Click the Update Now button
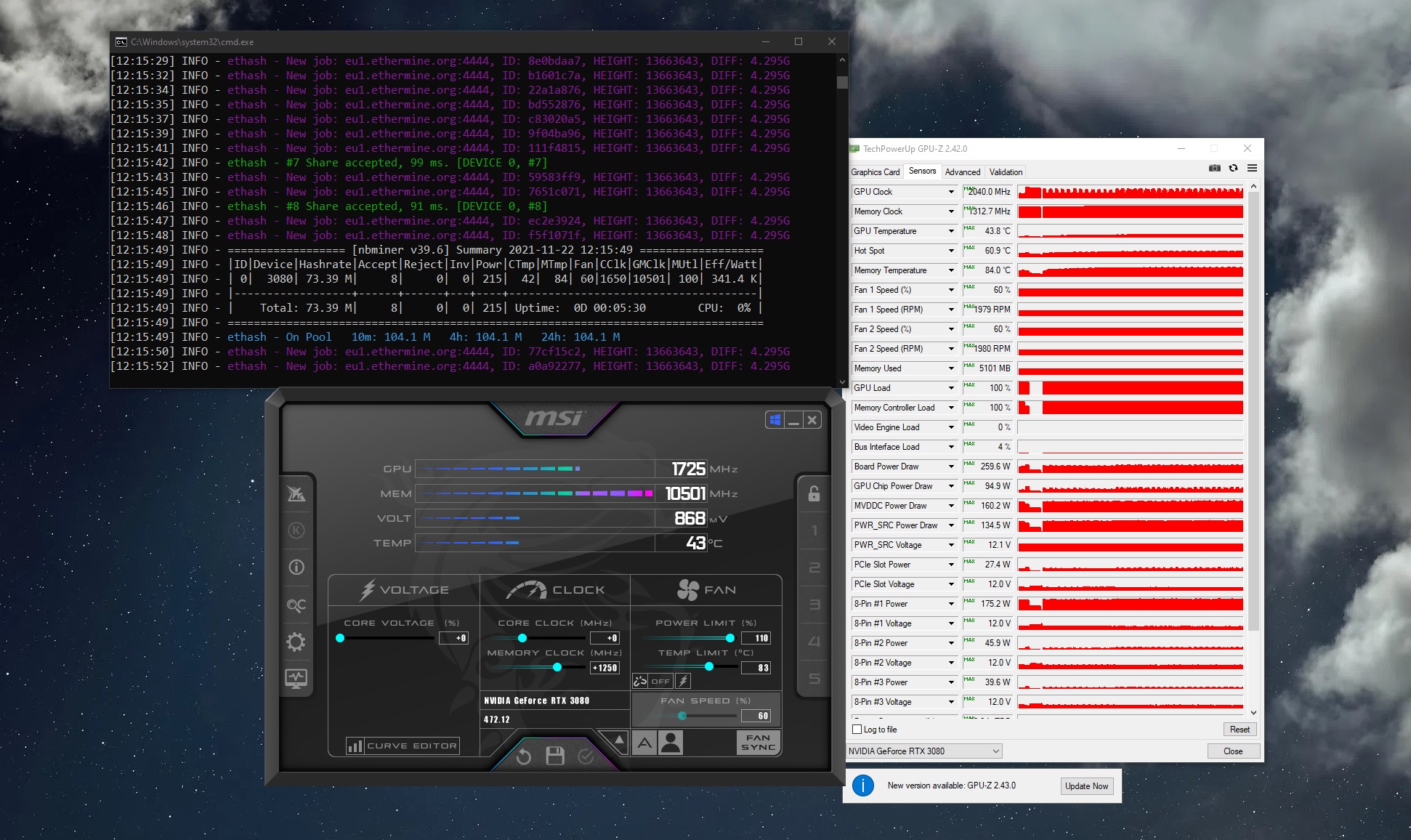The image size is (1411, 840). 1086,786
